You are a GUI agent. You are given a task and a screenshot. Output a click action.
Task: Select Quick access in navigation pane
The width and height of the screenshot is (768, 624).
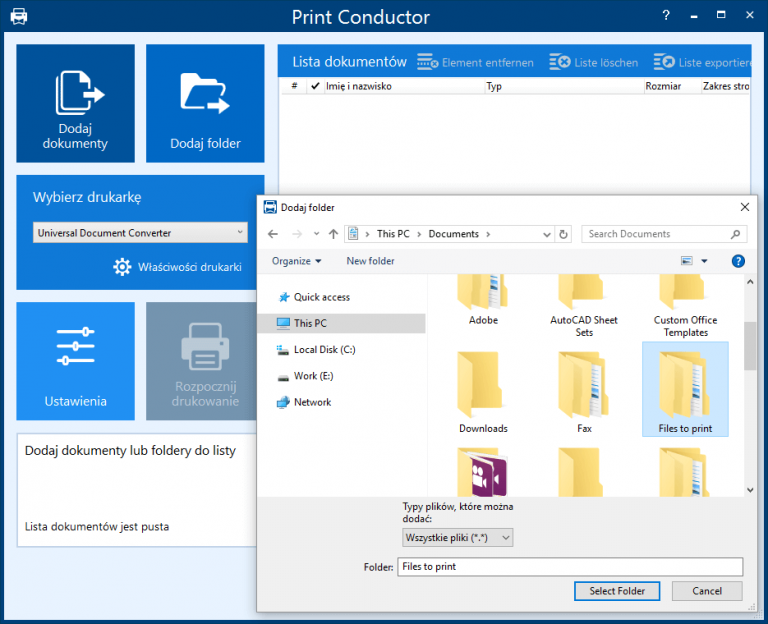(x=321, y=297)
